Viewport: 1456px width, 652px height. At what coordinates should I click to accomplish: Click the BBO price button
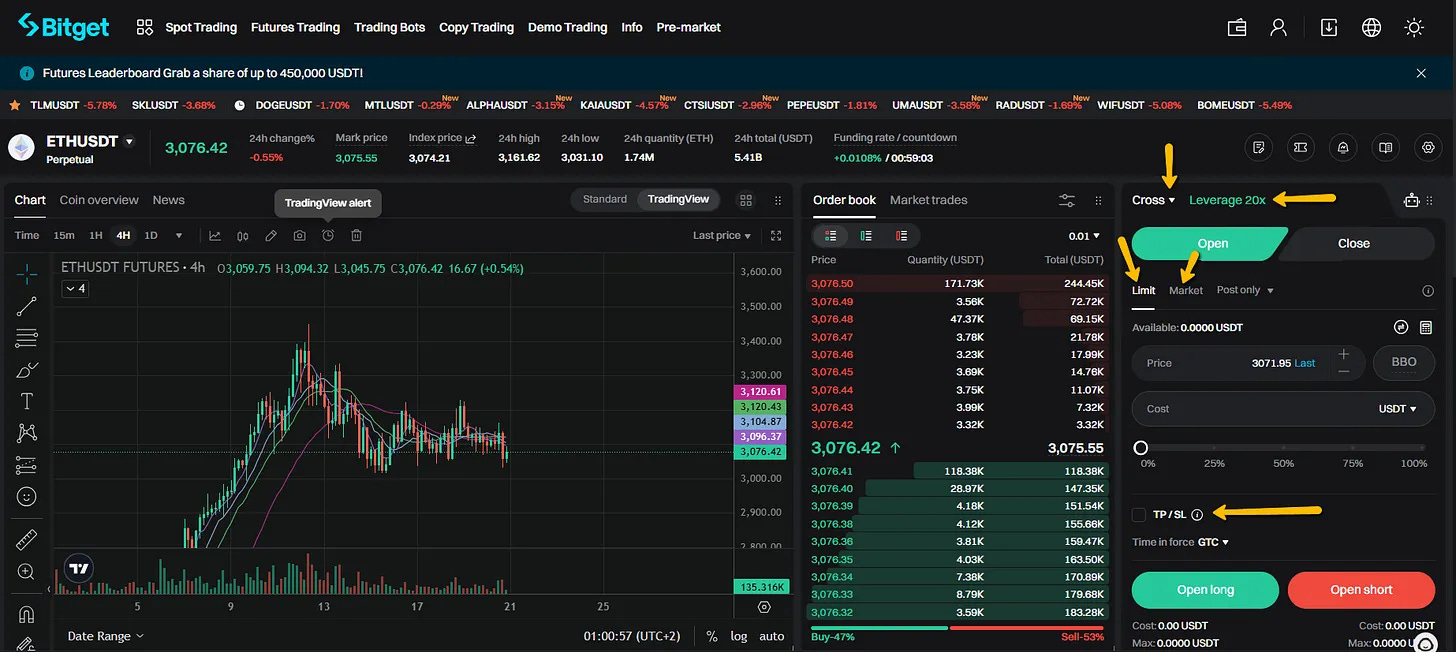point(1403,362)
